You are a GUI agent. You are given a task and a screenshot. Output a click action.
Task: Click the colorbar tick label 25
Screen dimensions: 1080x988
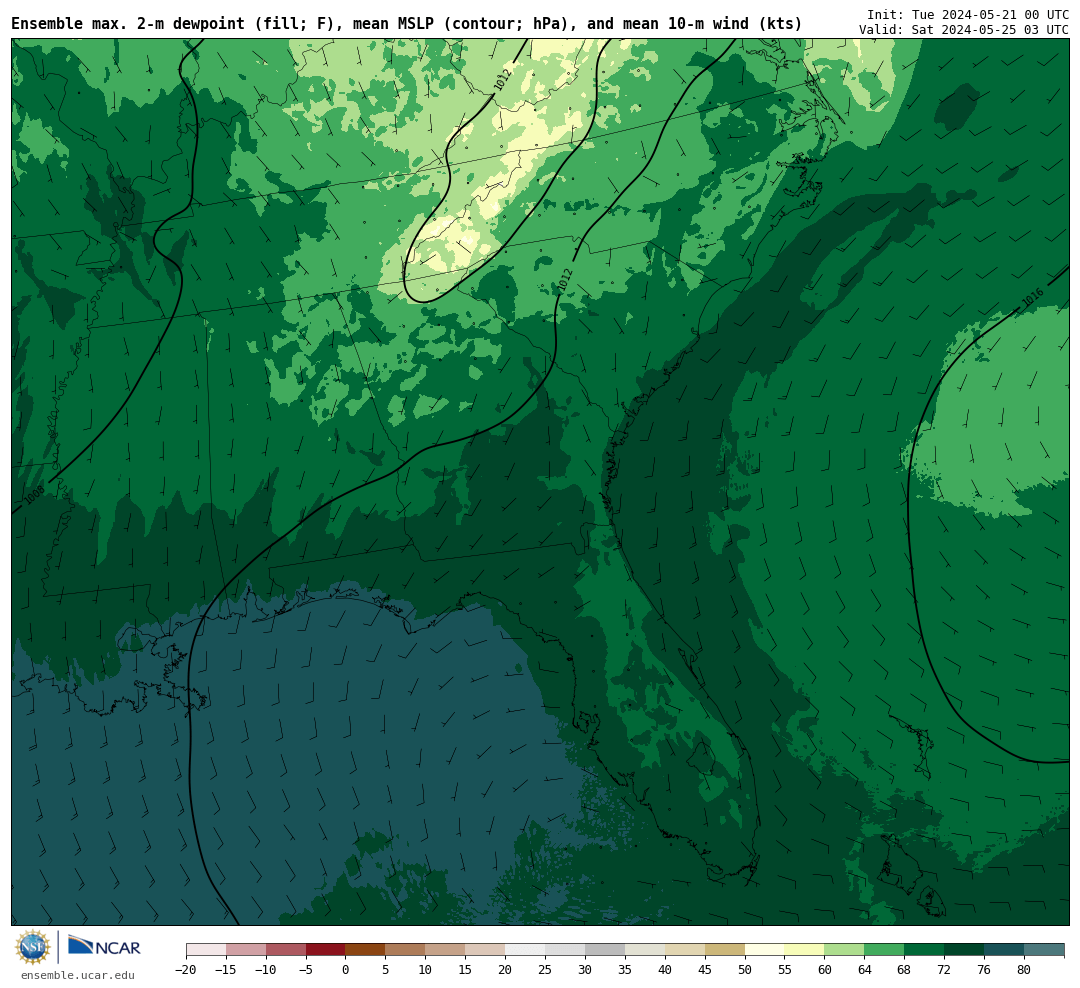(545, 970)
